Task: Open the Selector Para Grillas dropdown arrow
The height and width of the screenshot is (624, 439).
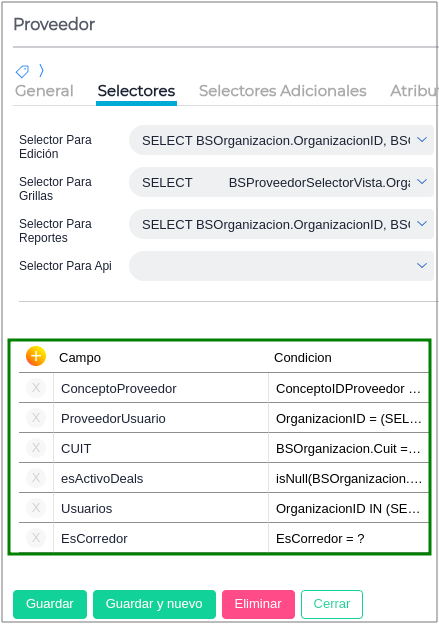Action: 422,182
